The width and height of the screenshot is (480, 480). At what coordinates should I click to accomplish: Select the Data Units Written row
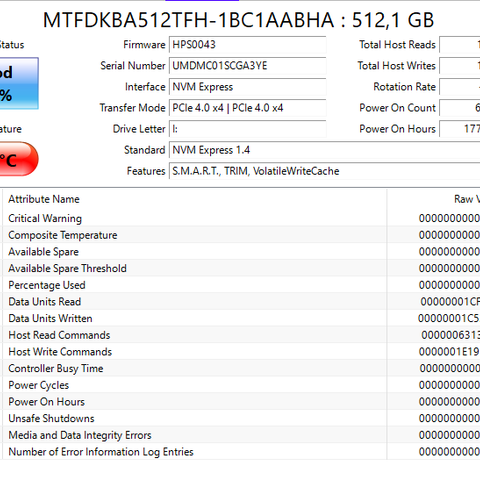click(x=241, y=318)
